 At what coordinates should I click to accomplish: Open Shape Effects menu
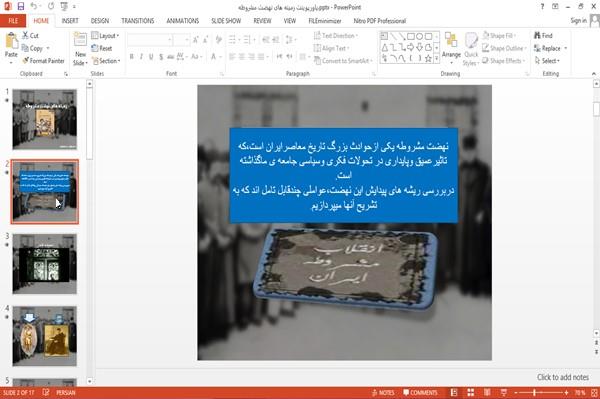(503, 60)
